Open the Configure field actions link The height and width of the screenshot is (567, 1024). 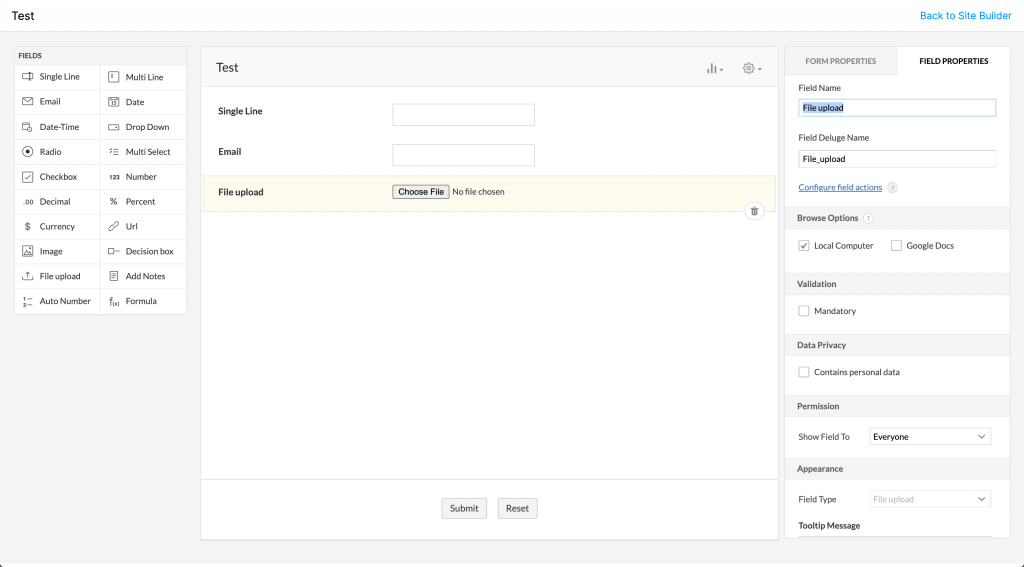840,188
